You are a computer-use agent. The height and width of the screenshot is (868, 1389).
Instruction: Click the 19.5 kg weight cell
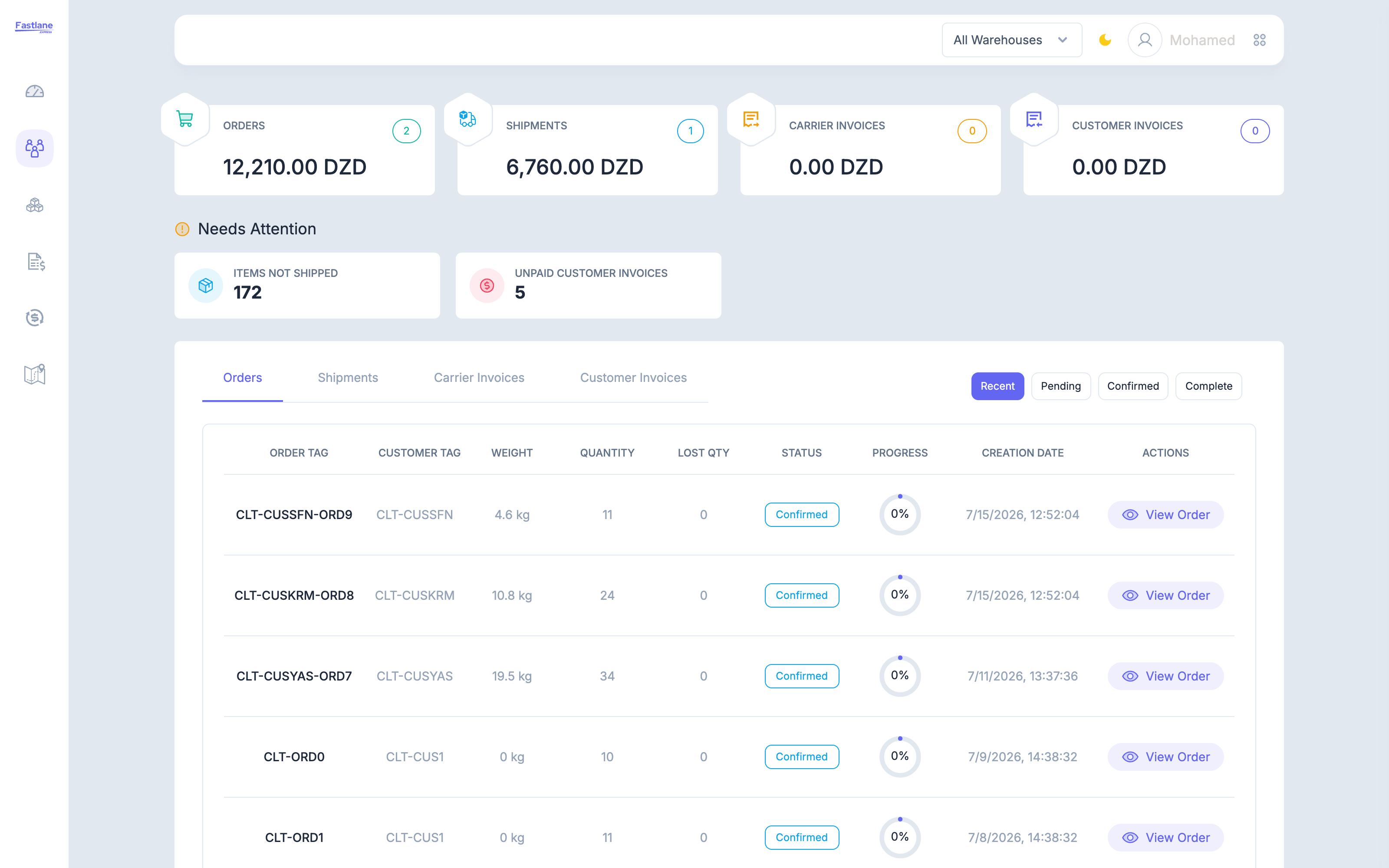pos(512,676)
